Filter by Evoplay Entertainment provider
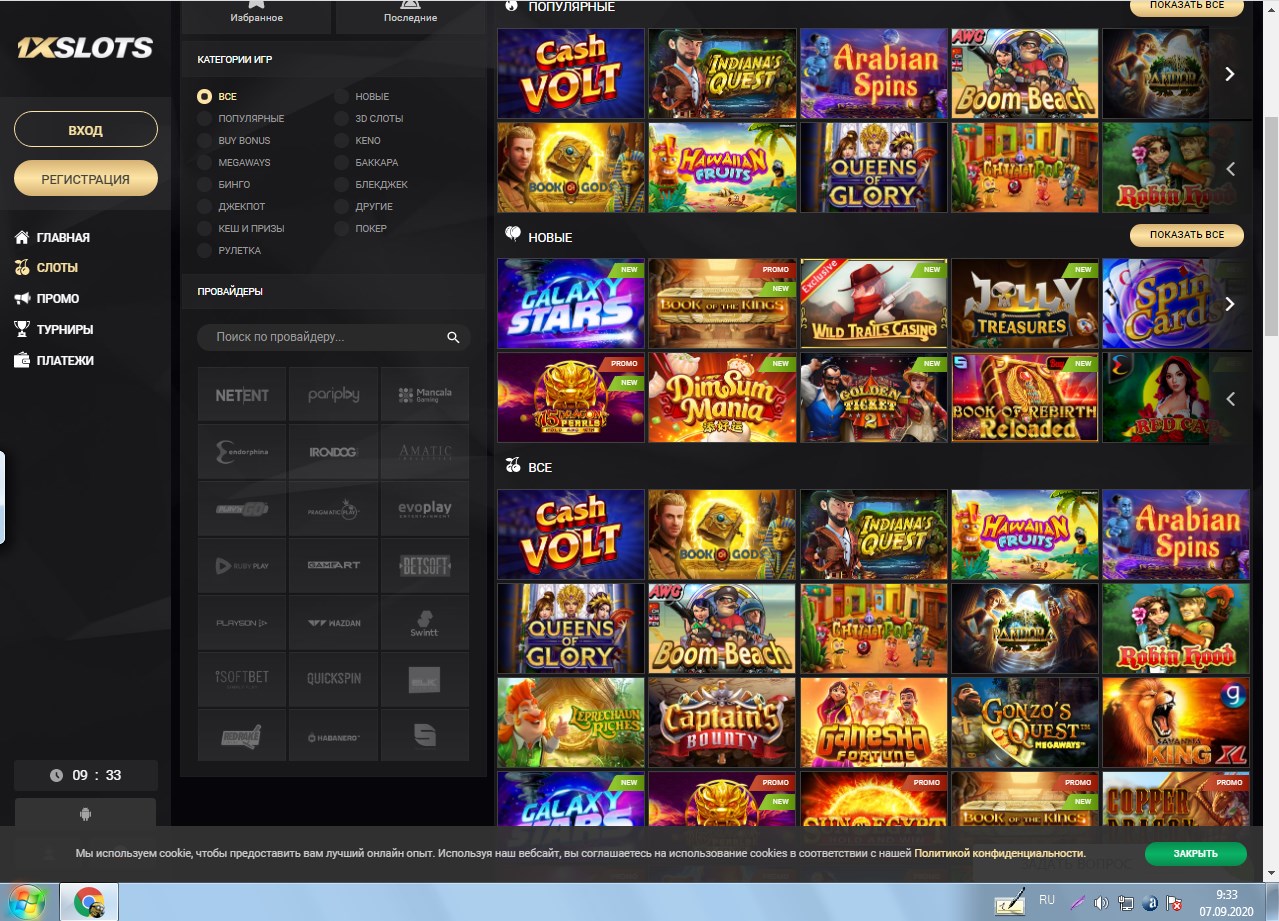 tap(425, 509)
